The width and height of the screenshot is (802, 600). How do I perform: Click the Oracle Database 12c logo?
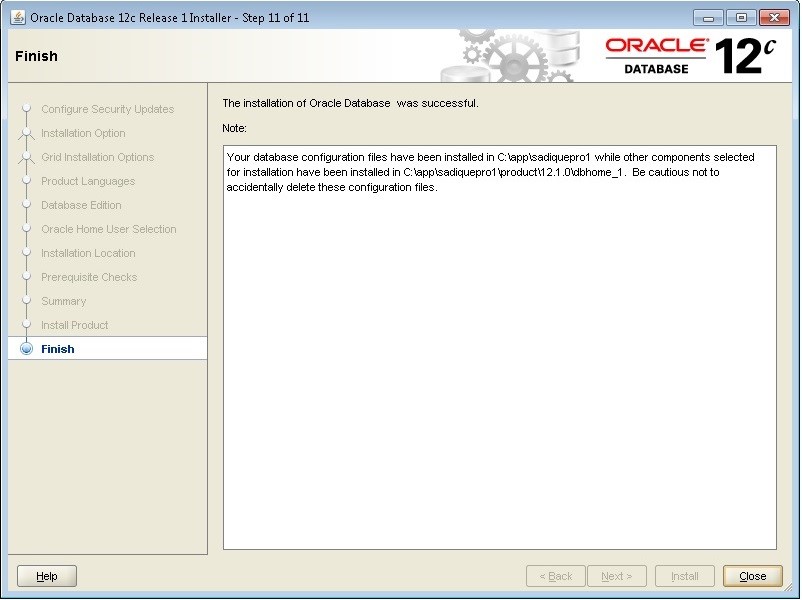[690, 56]
